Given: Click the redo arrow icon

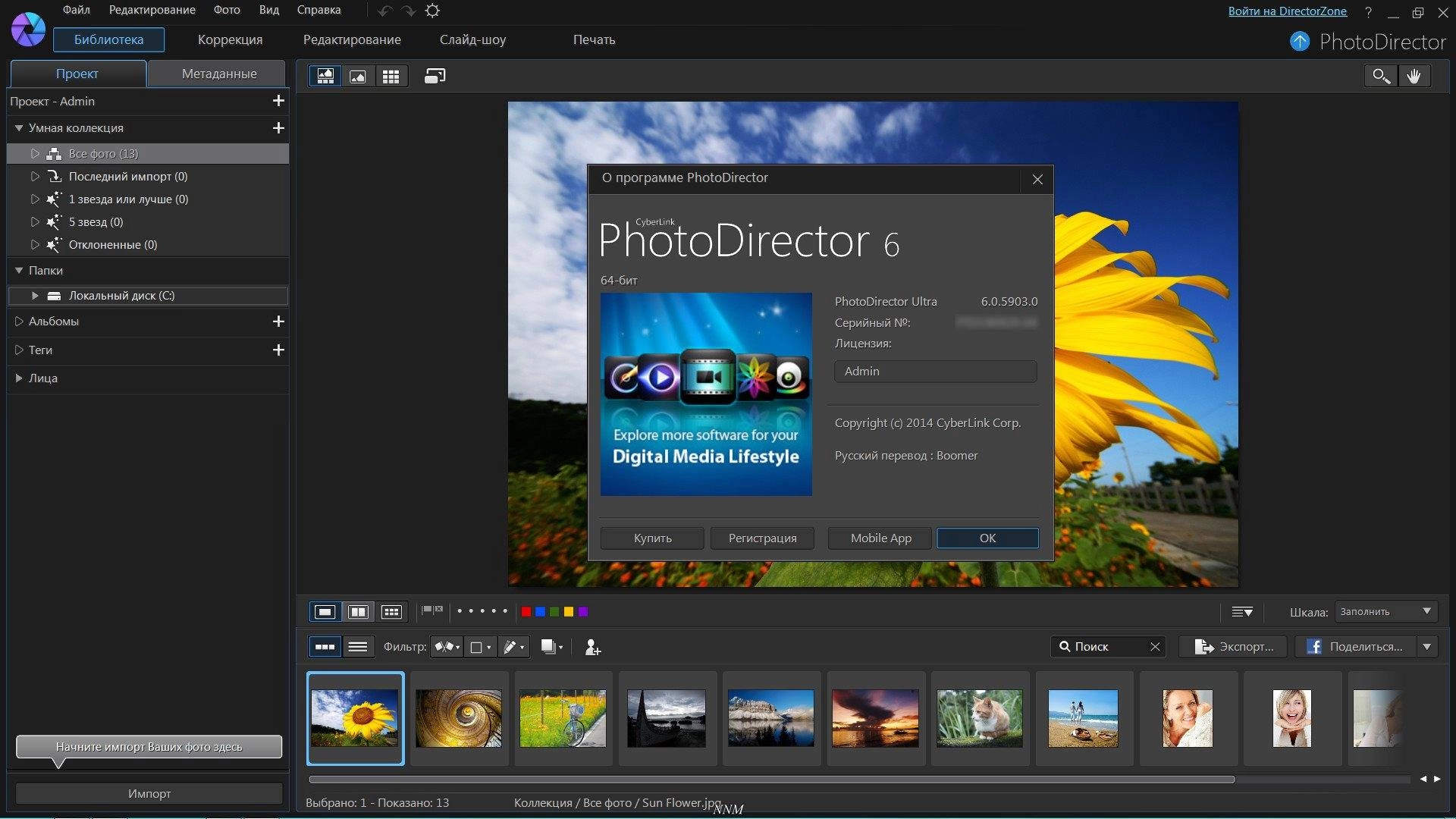Looking at the screenshot, I should 409,11.
